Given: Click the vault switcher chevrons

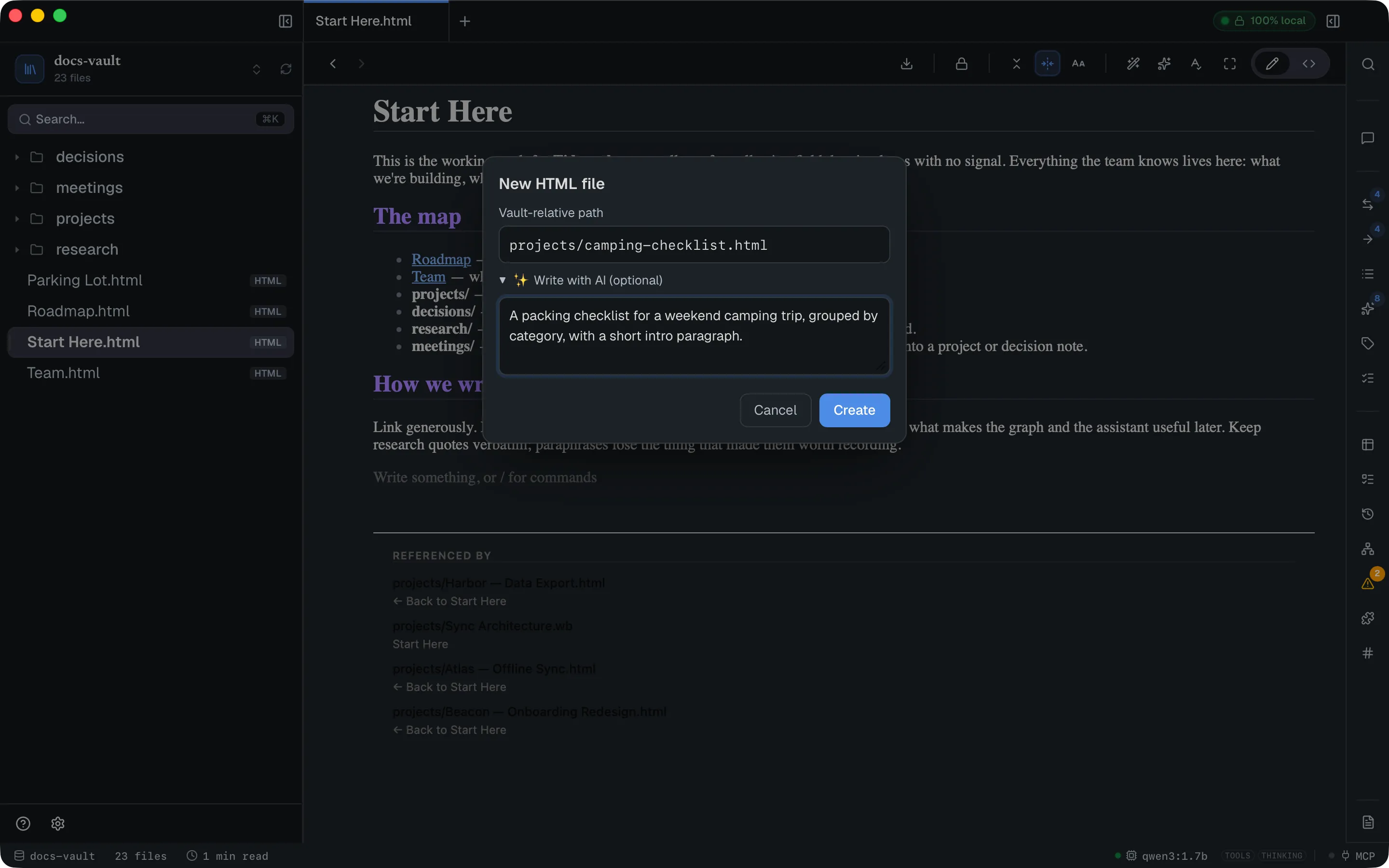Looking at the screenshot, I should [257, 69].
